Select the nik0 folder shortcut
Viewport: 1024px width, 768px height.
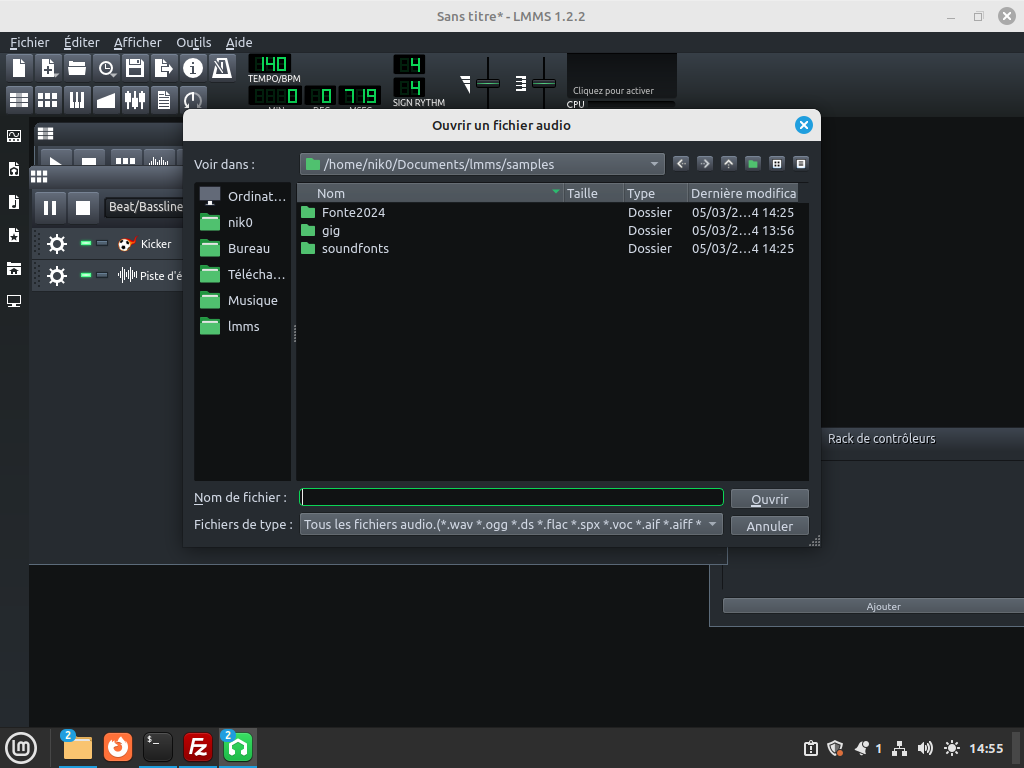(x=243, y=222)
